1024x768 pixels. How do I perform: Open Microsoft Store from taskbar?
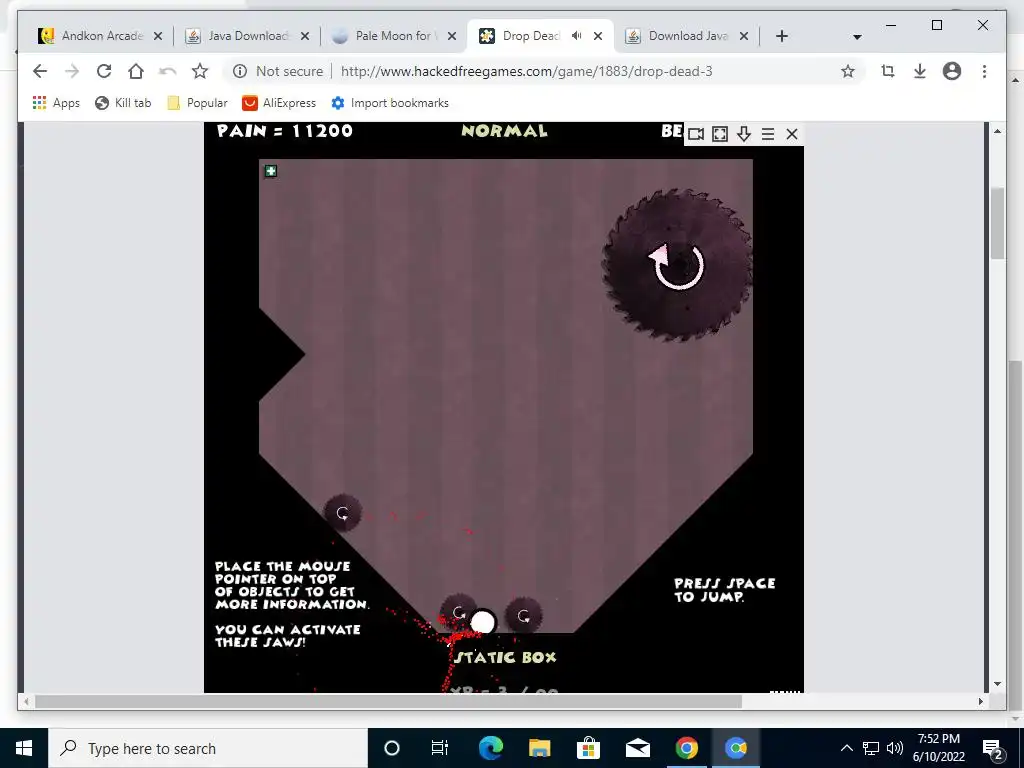pos(588,748)
